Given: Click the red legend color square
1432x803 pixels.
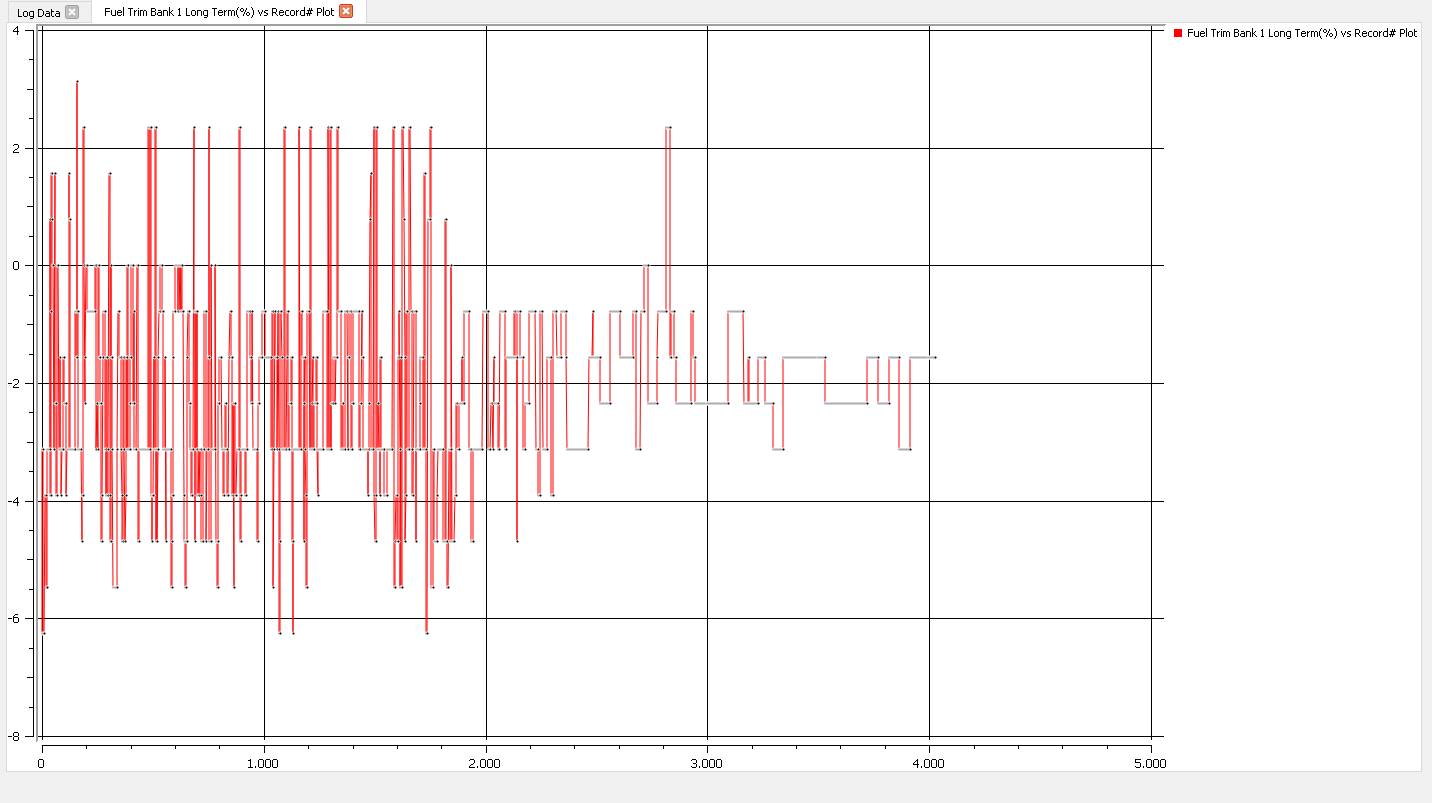Looking at the screenshot, I should click(1178, 33).
